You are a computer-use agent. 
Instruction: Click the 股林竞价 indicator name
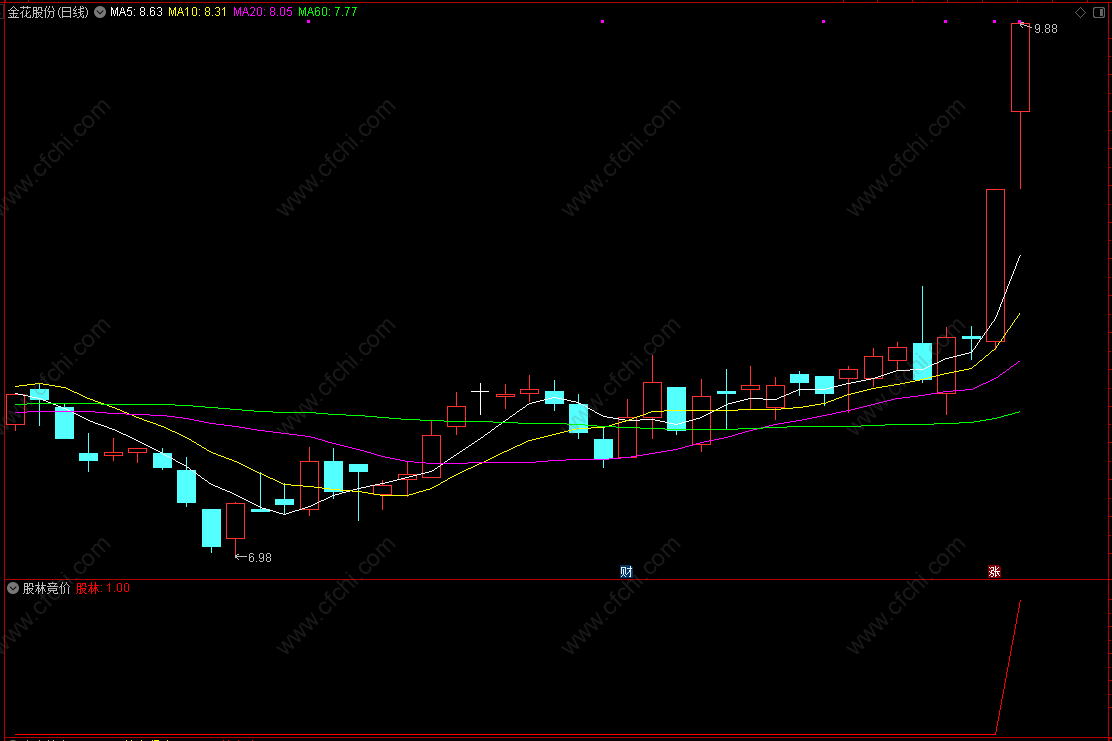[47, 588]
